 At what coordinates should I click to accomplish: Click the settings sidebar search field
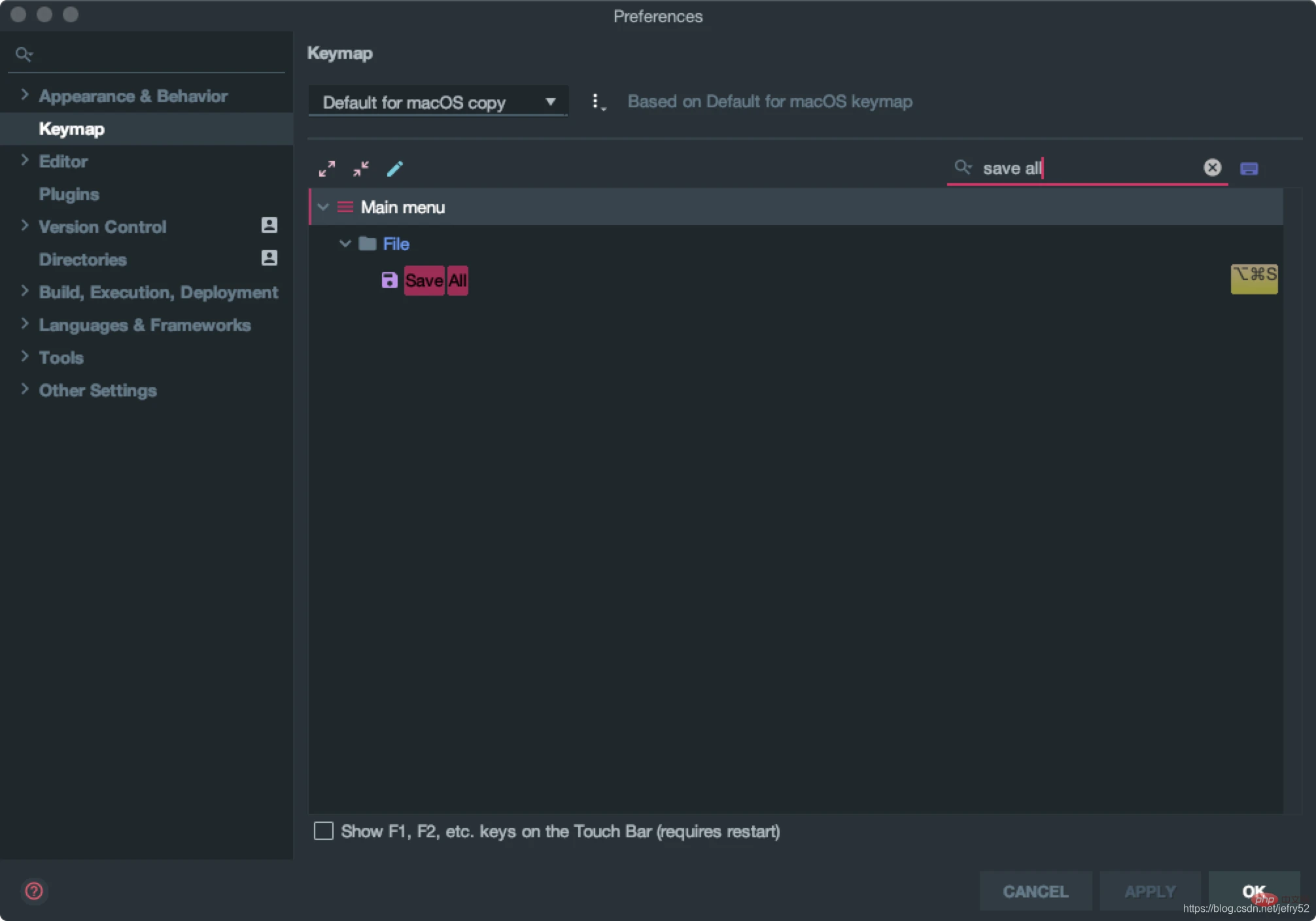click(150, 55)
